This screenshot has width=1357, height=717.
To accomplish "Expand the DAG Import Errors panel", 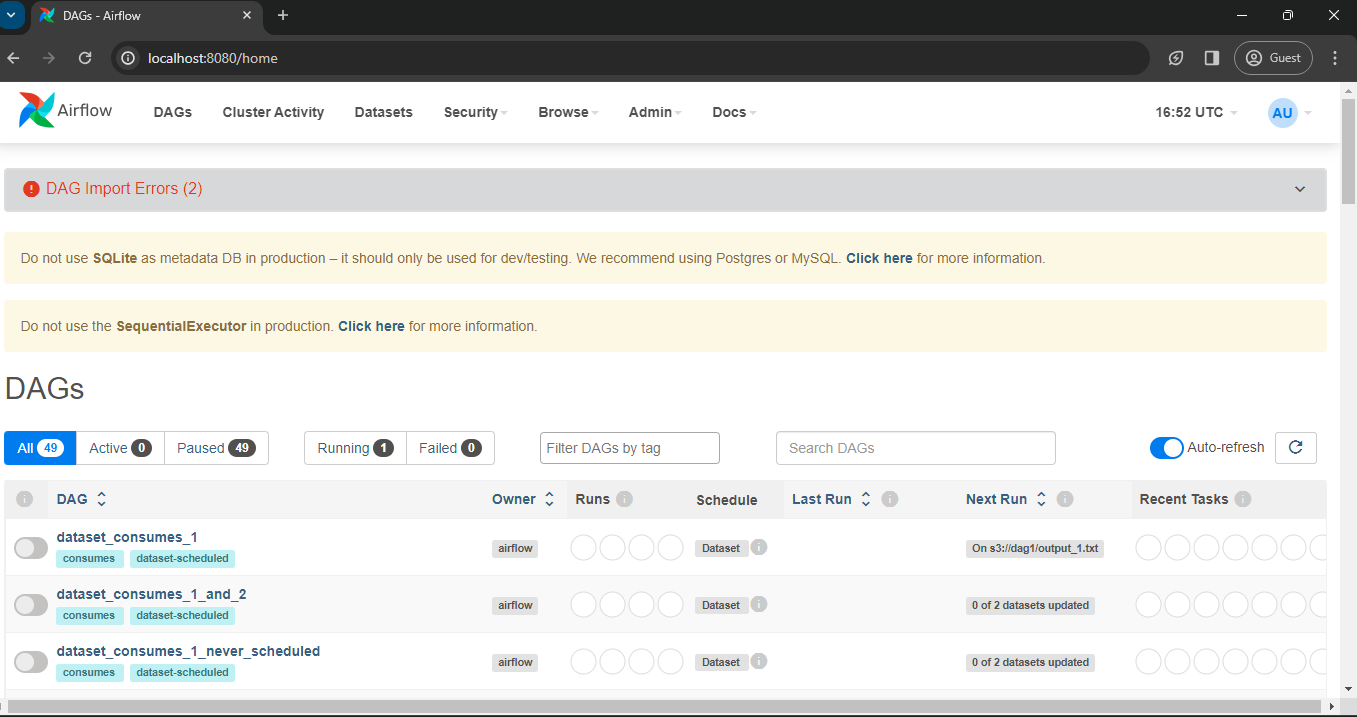I will pos(1299,189).
